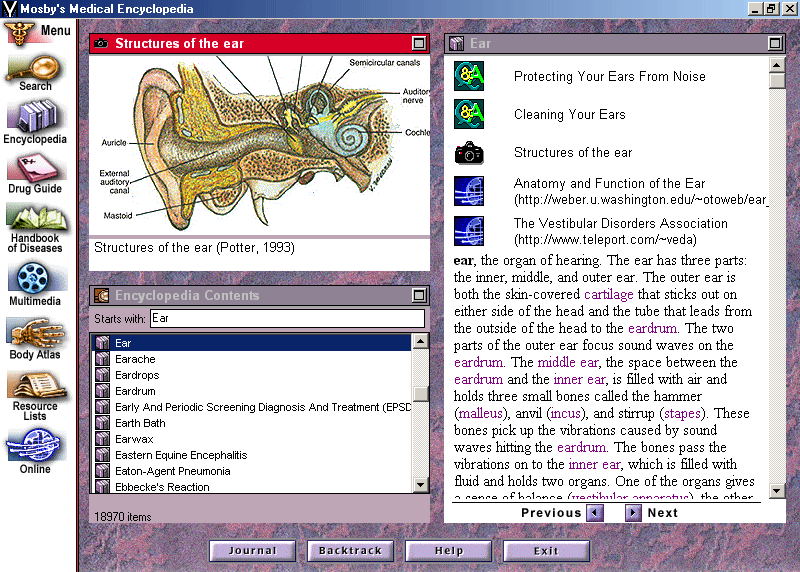Open the Menu caduceus icon
Viewport: 800px width, 572px height.
pyautogui.click(x=19, y=33)
